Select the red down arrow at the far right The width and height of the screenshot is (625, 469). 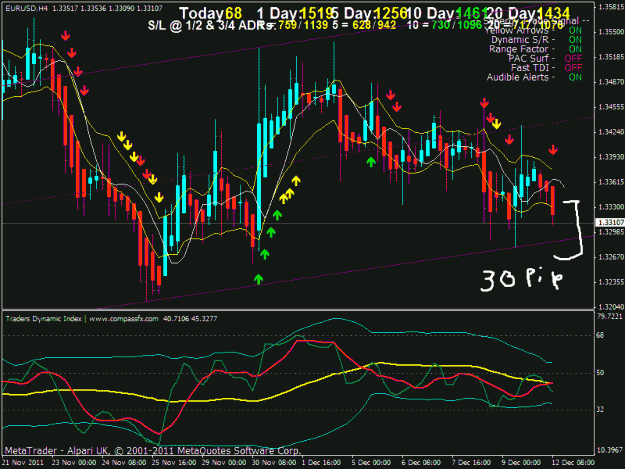click(553, 149)
